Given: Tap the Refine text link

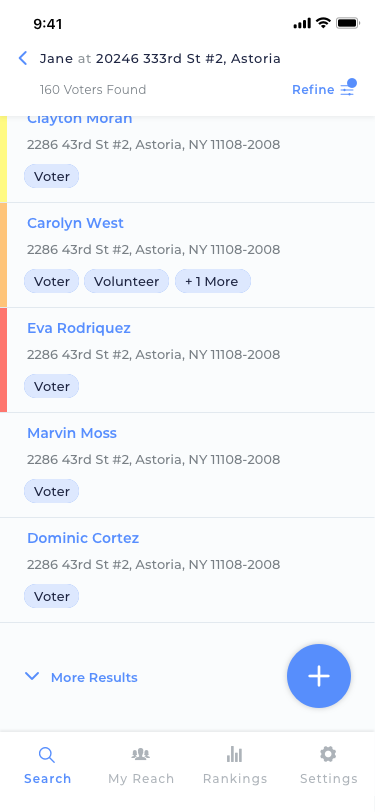Looking at the screenshot, I should [x=313, y=90].
